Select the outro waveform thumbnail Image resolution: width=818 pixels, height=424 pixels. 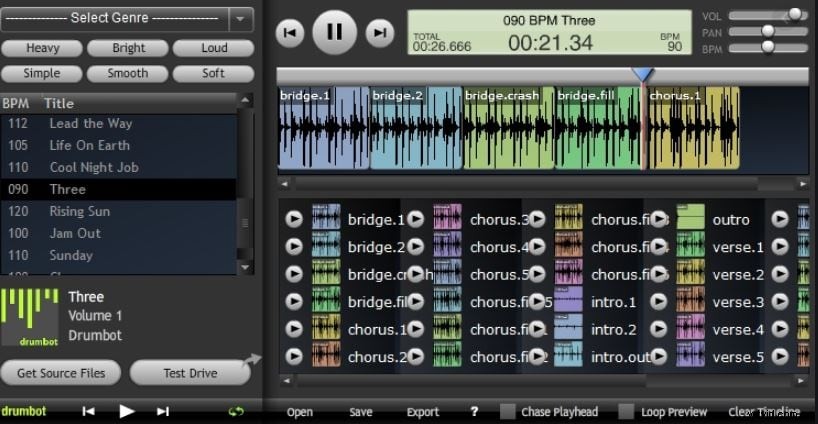click(x=690, y=217)
